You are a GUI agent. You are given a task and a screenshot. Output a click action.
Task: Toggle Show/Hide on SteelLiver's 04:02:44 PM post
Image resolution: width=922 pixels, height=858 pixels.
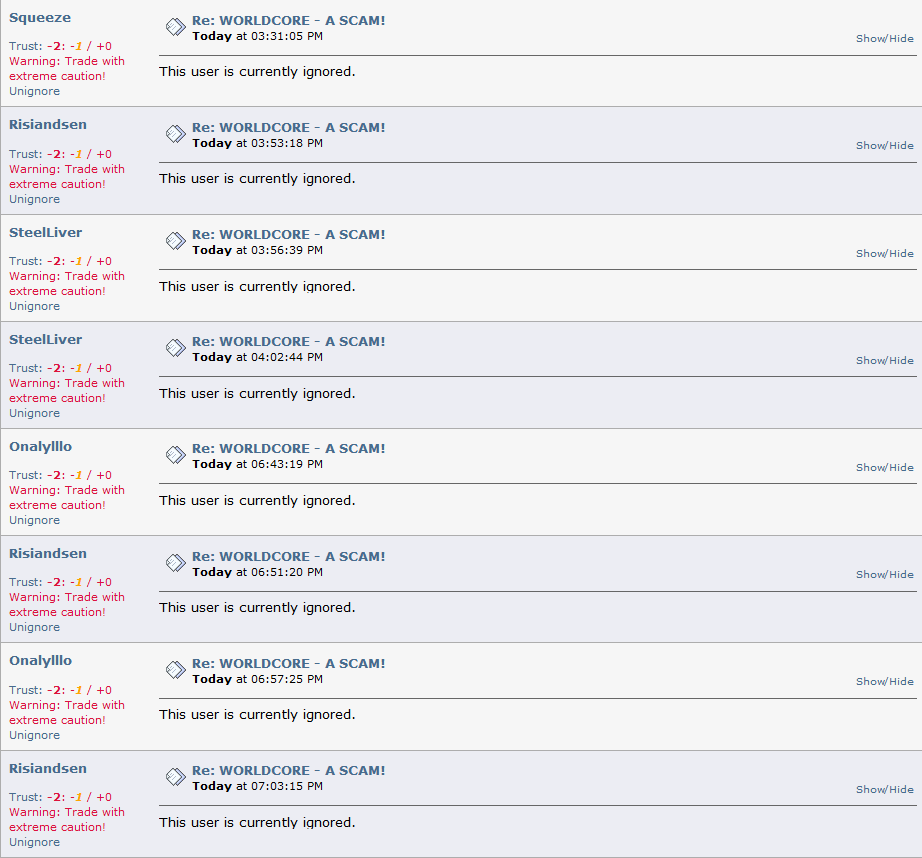(x=884, y=361)
